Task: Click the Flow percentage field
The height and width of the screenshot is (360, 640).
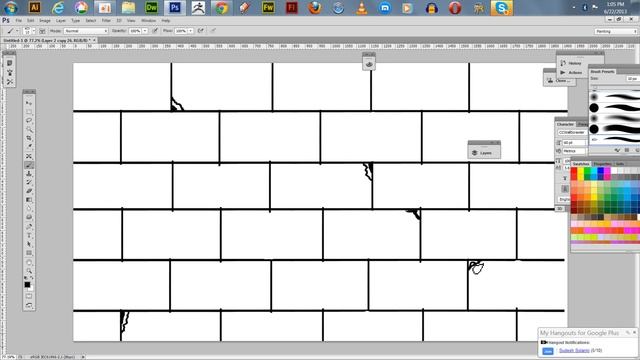Action: (181, 31)
